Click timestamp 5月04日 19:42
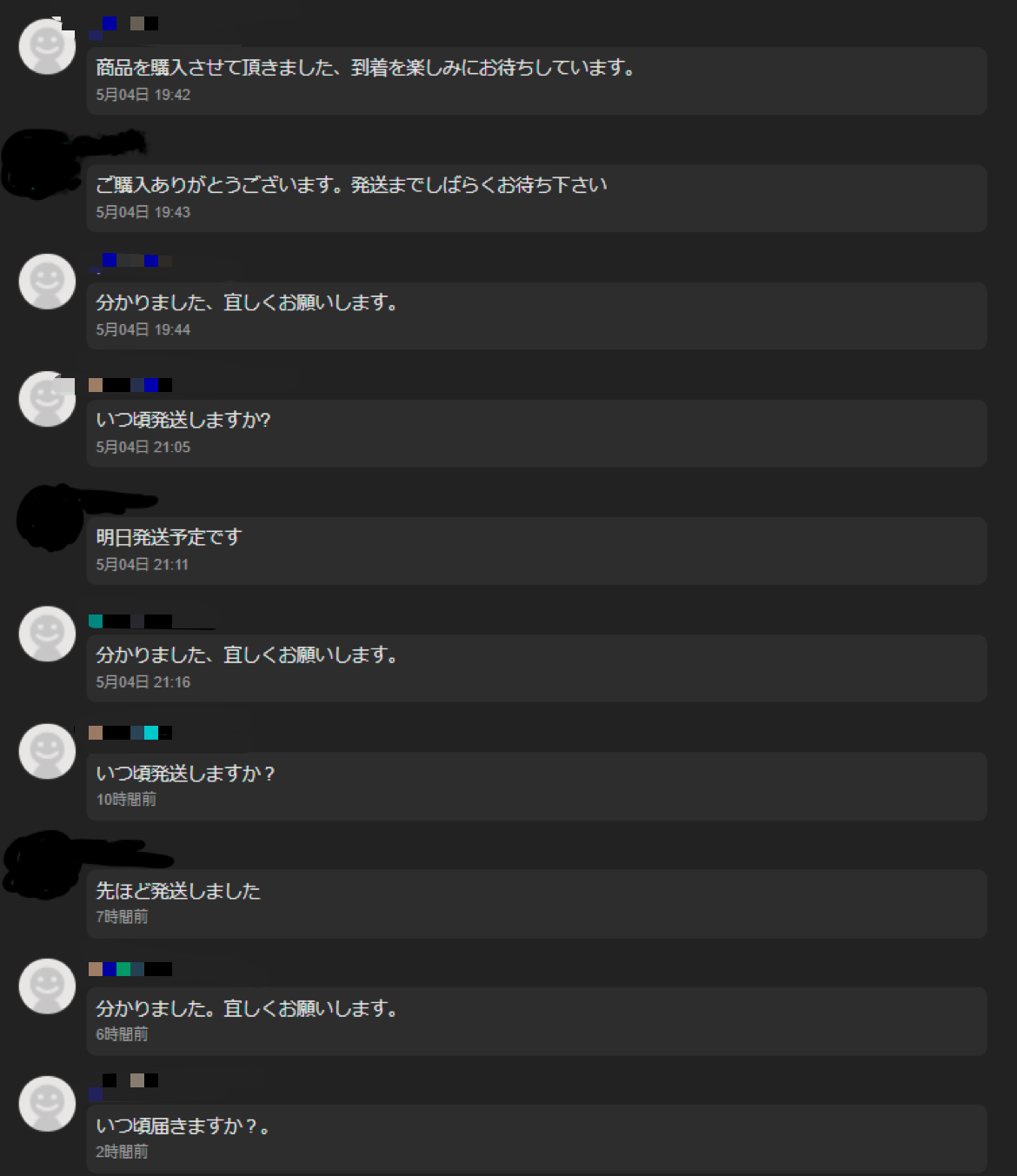The height and width of the screenshot is (1176, 1017). click(143, 95)
